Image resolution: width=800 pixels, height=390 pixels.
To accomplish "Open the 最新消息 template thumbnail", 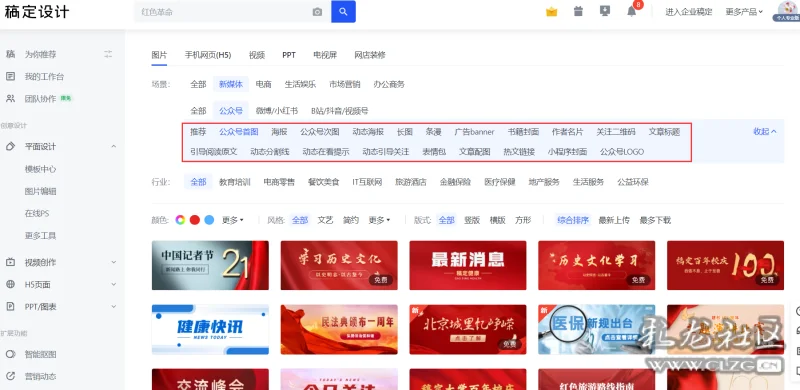I will [x=468, y=265].
